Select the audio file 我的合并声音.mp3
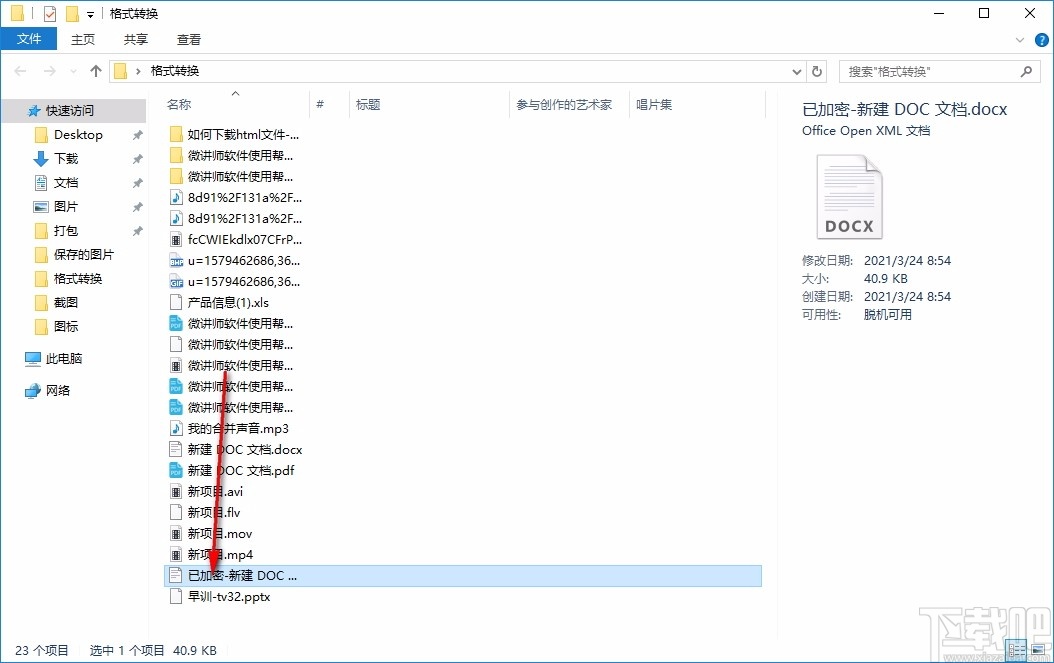 (x=238, y=428)
